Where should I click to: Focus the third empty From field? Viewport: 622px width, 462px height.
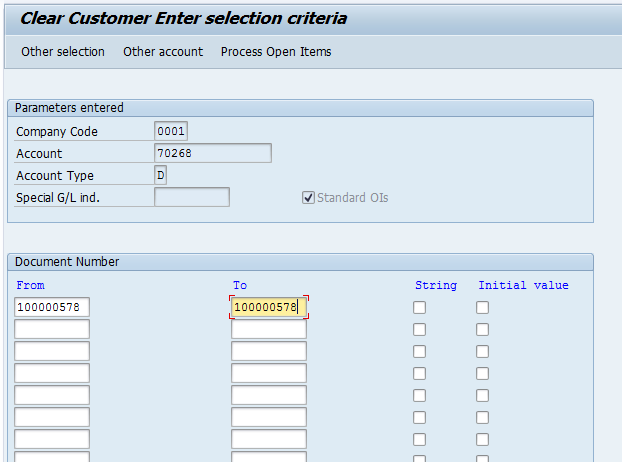(x=52, y=351)
